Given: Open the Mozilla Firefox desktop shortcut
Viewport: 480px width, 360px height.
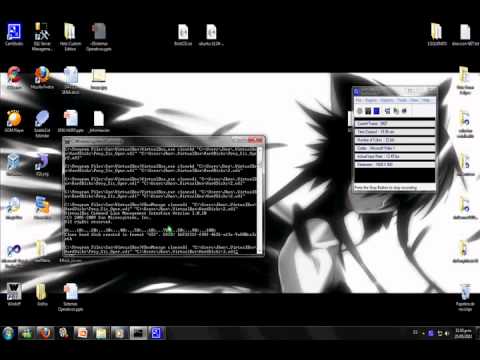Looking at the screenshot, I should [42, 78].
